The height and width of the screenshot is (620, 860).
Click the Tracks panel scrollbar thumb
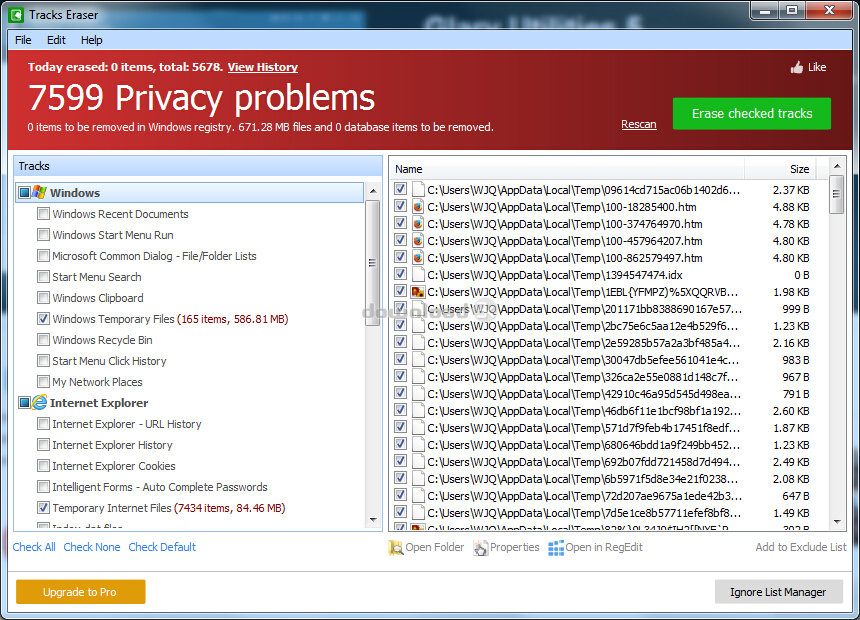(x=373, y=262)
